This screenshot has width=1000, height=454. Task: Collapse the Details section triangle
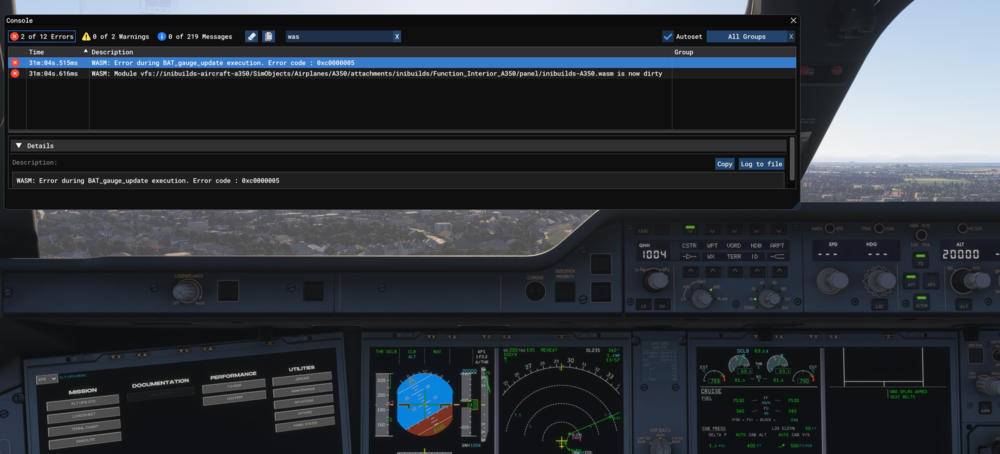(x=18, y=145)
